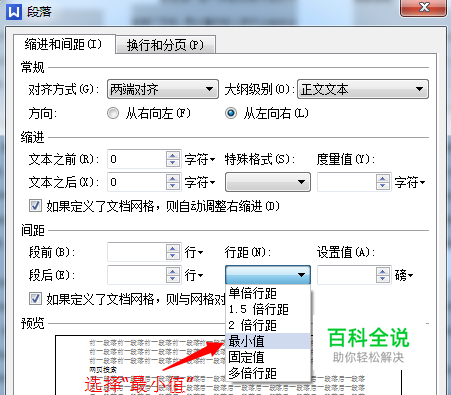Select the 从右向左 radio button
The height and width of the screenshot is (395, 451).
[113, 113]
